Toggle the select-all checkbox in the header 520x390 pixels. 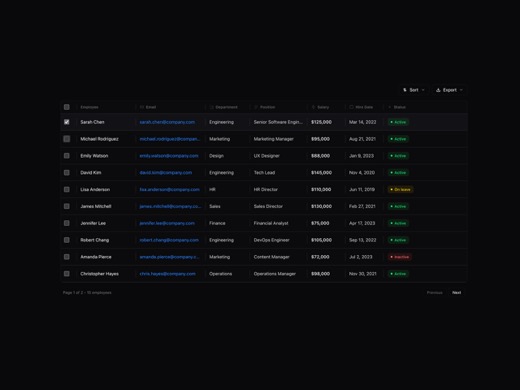pos(67,107)
